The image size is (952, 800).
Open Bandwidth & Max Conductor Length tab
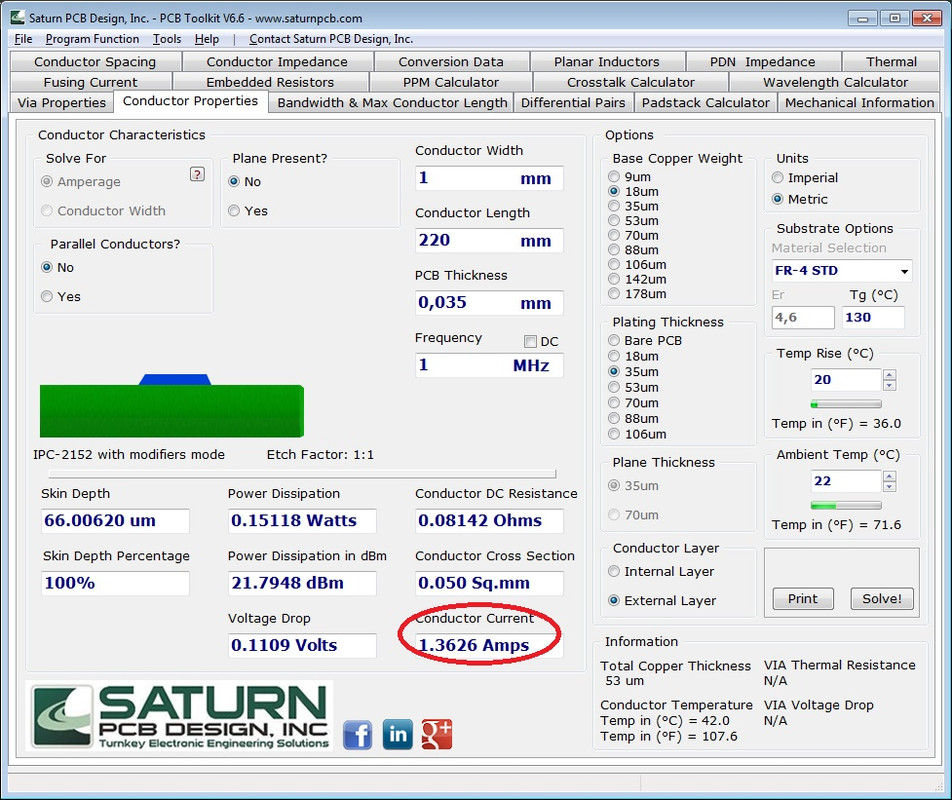tap(392, 103)
